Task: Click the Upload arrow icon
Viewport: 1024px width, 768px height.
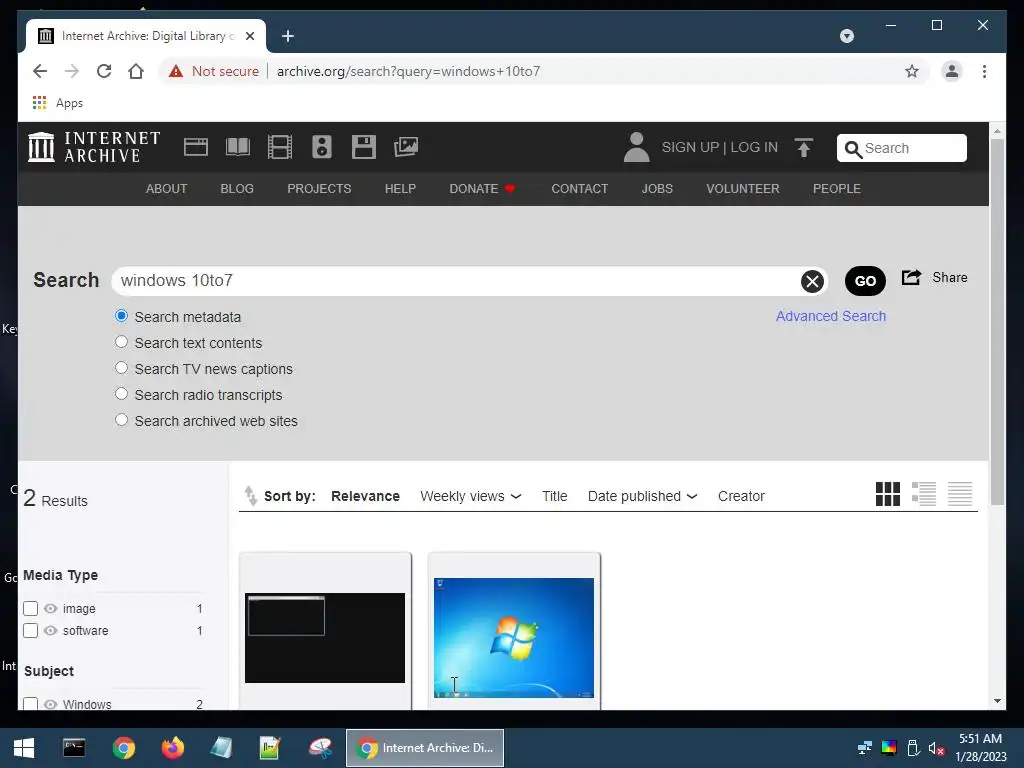Action: pos(804,148)
